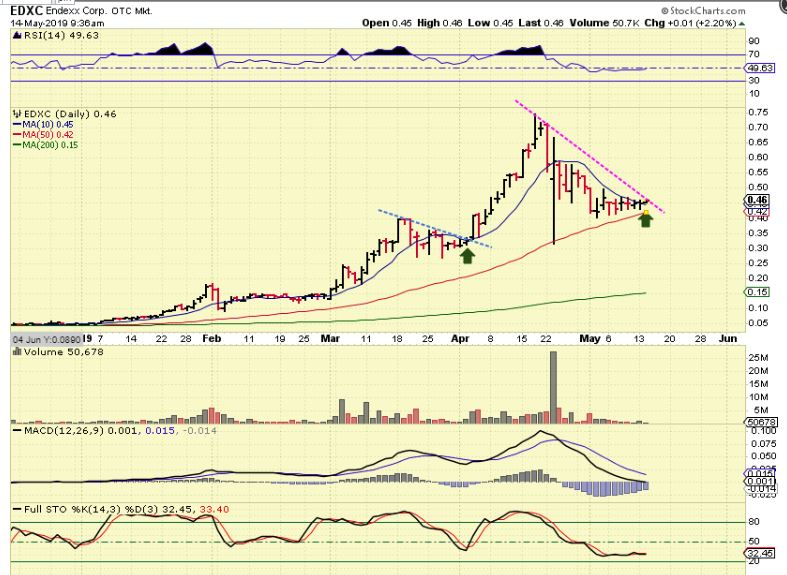787x575 pixels.
Task: Click the 14-May-2019 9:36am timestamp
Action: 58,23
